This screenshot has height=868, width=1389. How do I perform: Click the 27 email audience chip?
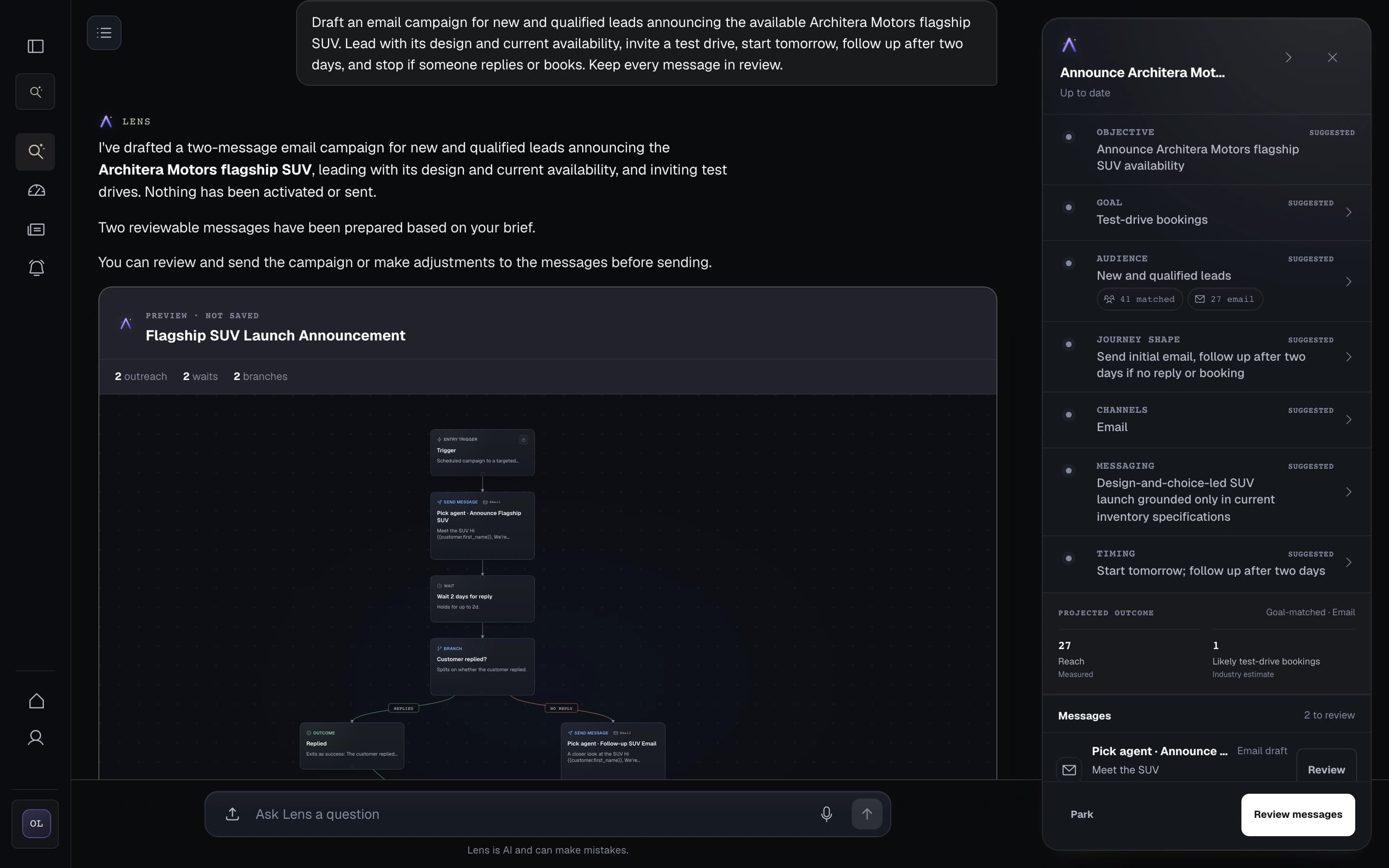1225,299
